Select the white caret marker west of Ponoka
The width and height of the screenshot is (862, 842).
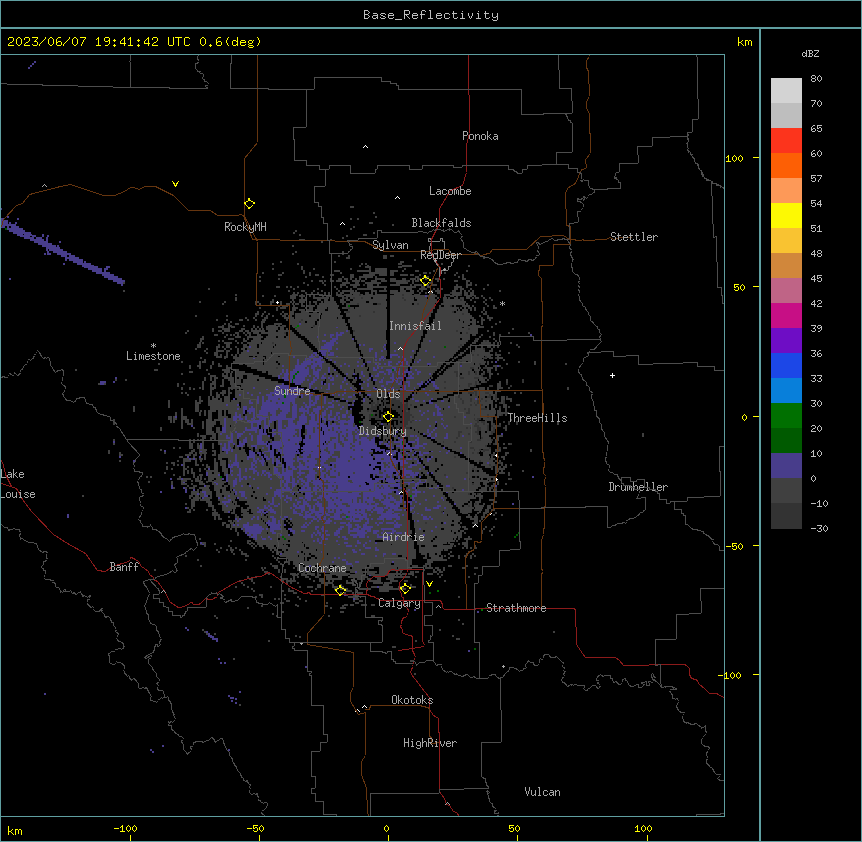(366, 147)
